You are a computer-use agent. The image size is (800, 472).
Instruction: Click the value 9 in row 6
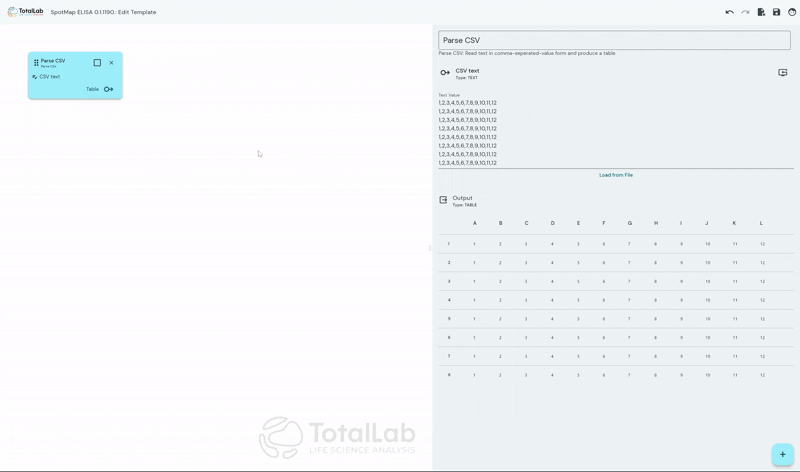tap(681, 338)
